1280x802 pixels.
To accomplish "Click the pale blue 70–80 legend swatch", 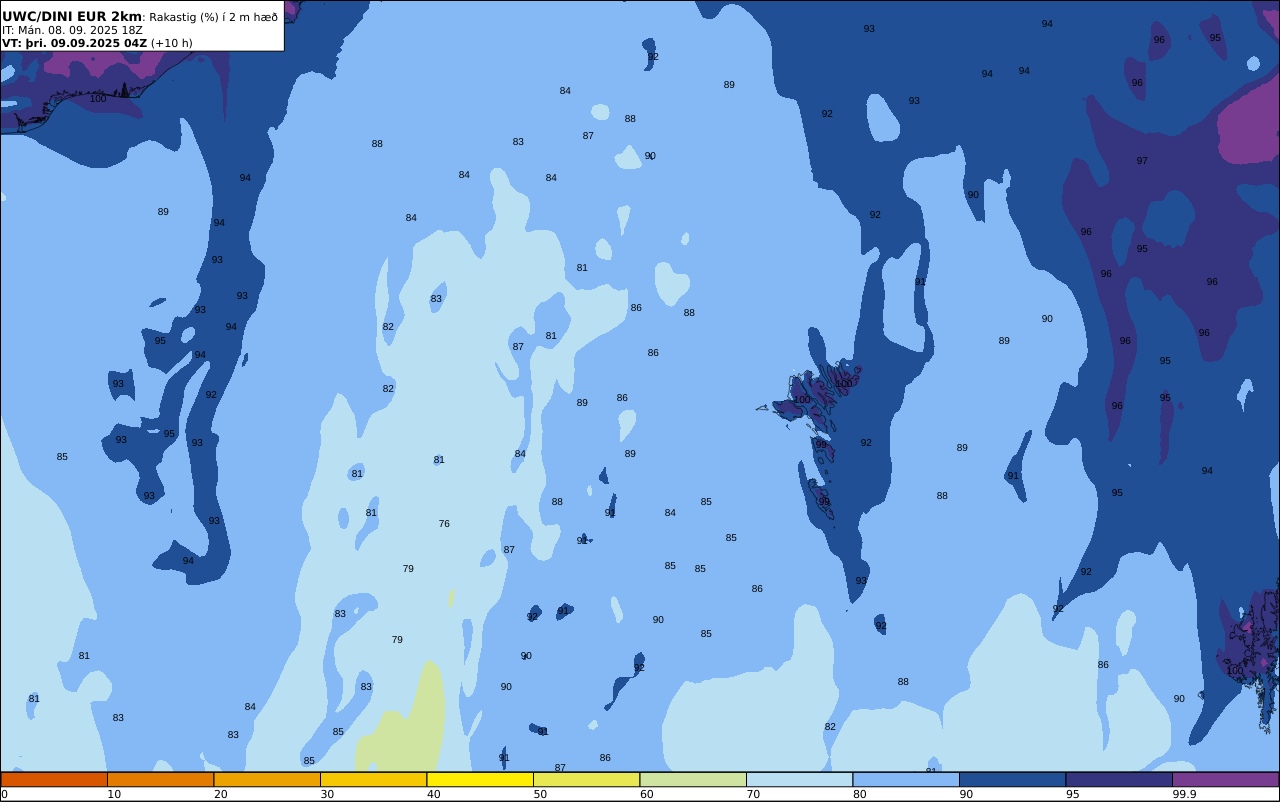I will (799, 779).
